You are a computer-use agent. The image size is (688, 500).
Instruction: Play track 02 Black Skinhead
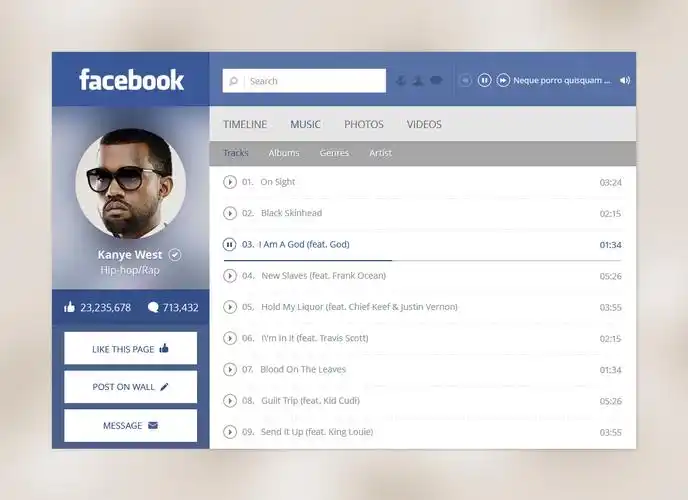229,213
